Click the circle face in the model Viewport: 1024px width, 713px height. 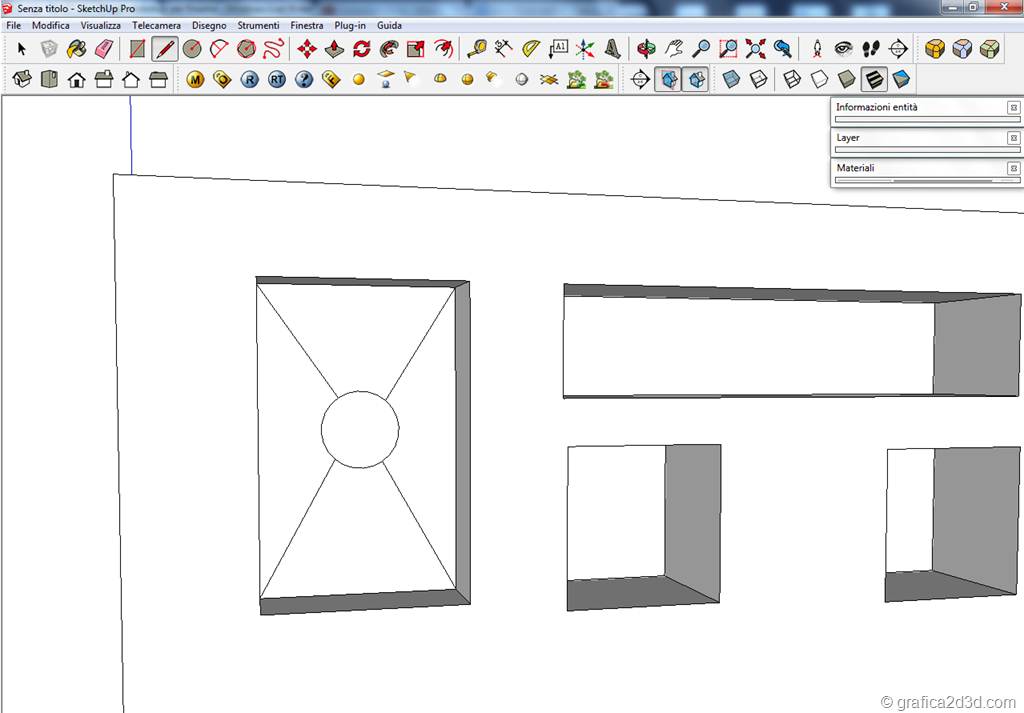click(x=360, y=429)
